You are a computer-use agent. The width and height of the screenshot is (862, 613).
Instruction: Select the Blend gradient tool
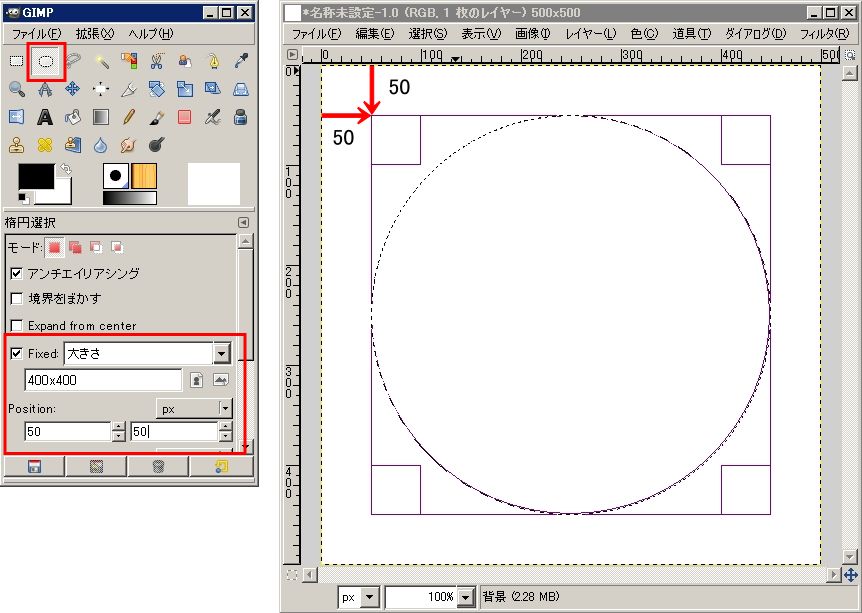tap(101, 117)
